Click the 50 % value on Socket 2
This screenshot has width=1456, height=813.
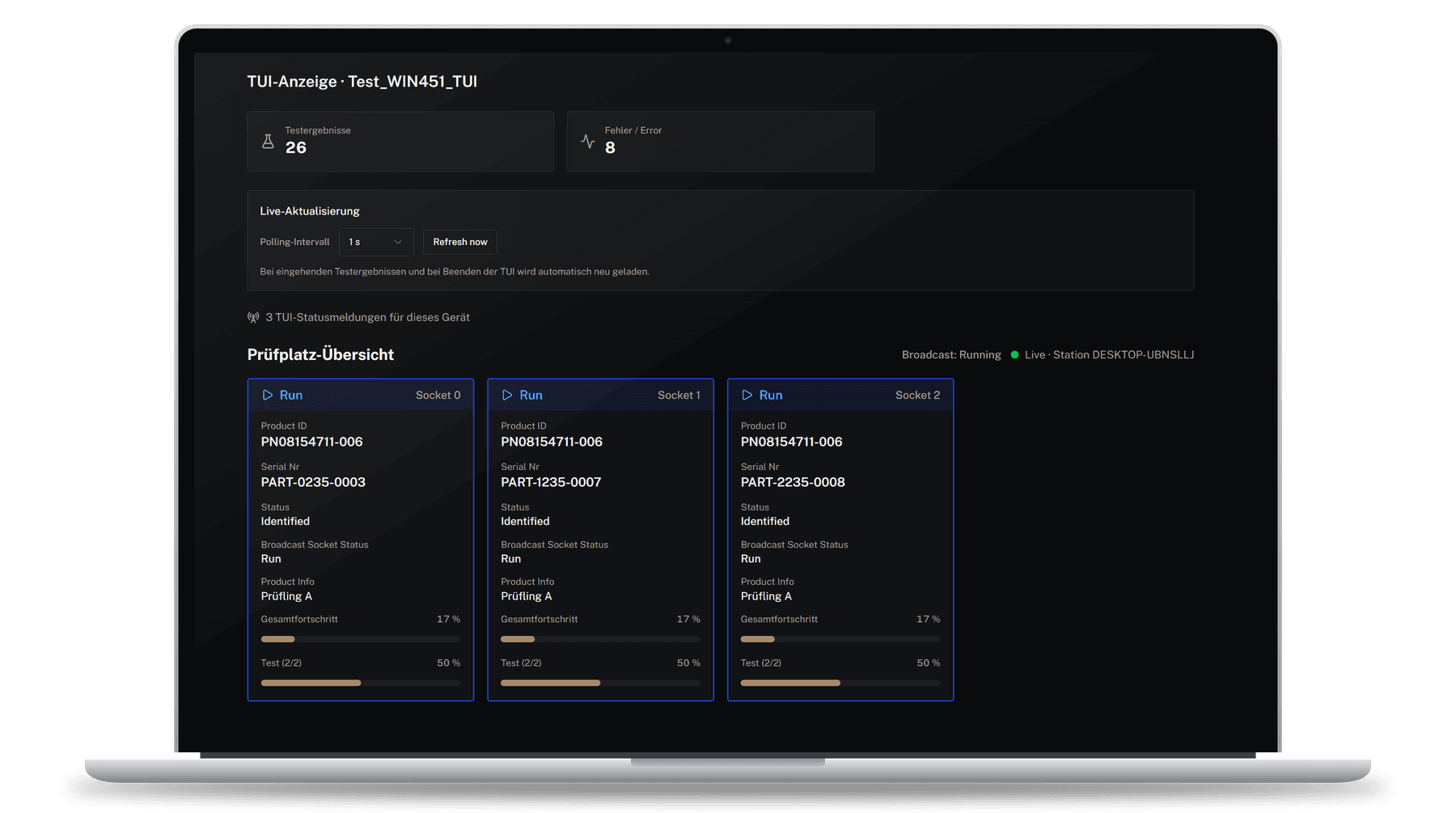pos(929,663)
